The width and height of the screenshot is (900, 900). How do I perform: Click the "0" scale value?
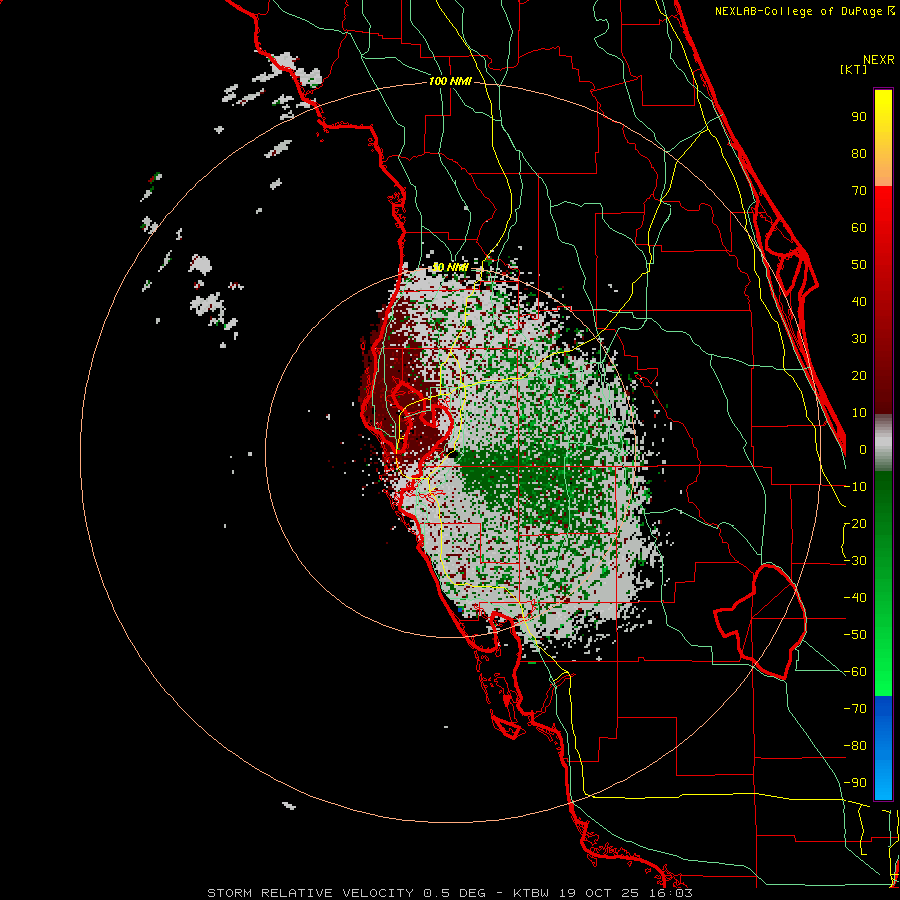[863, 449]
